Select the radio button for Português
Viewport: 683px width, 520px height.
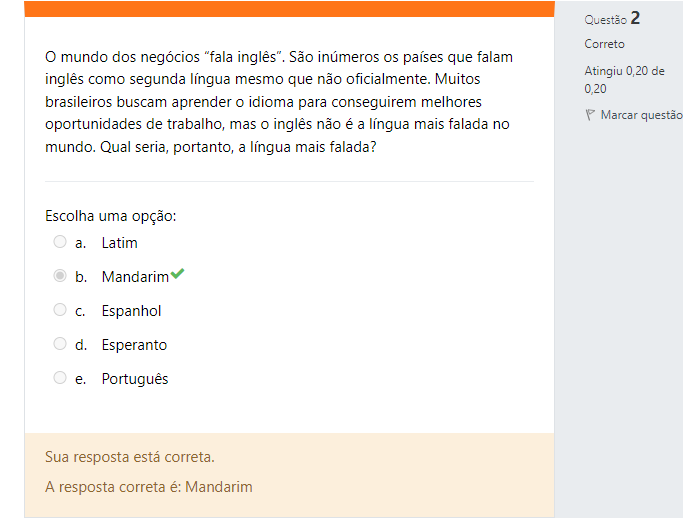(60, 378)
